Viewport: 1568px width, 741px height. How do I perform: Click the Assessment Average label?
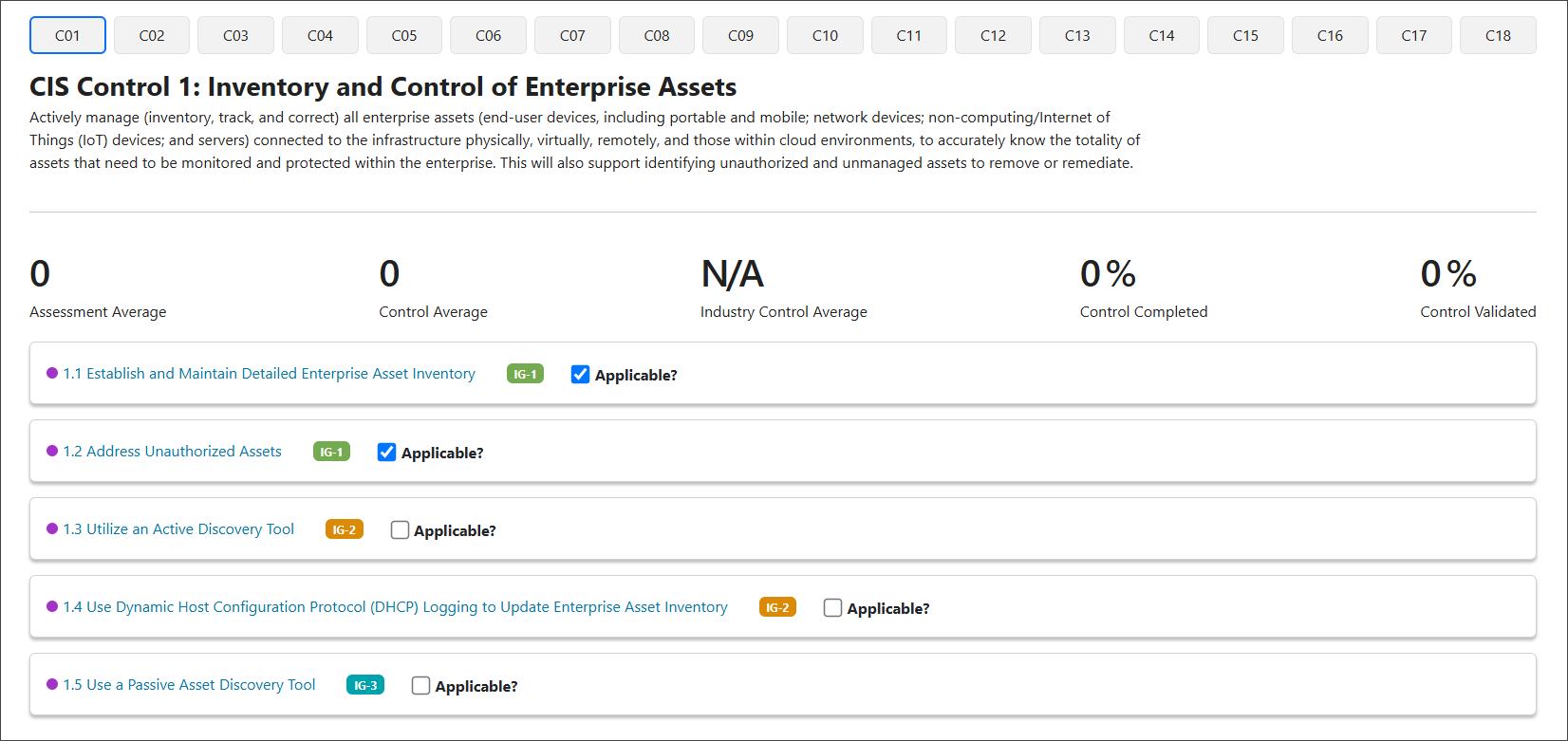click(98, 311)
